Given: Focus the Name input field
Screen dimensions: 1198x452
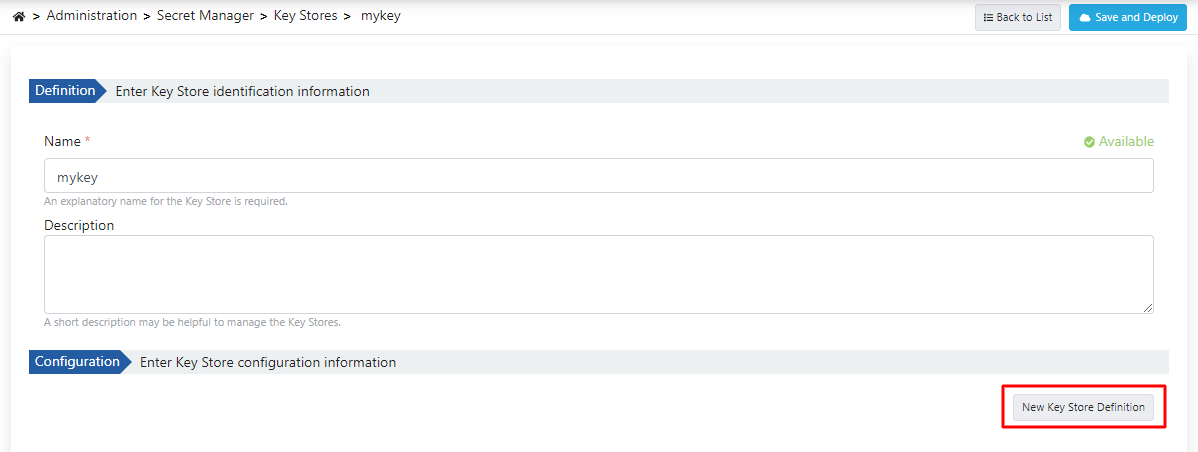Looking at the screenshot, I should click(598, 176).
